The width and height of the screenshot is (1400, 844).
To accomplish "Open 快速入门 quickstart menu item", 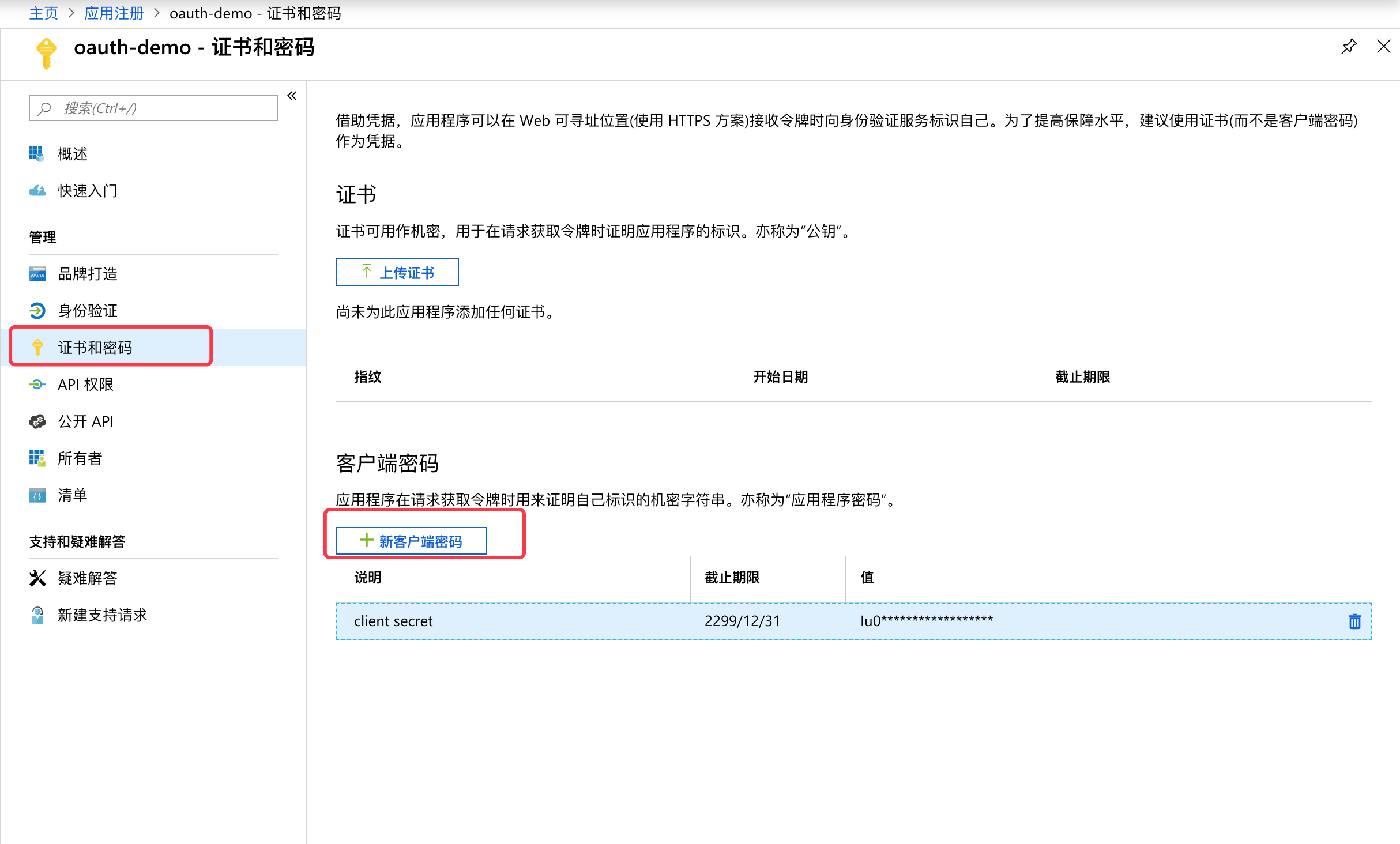I will (87, 191).
